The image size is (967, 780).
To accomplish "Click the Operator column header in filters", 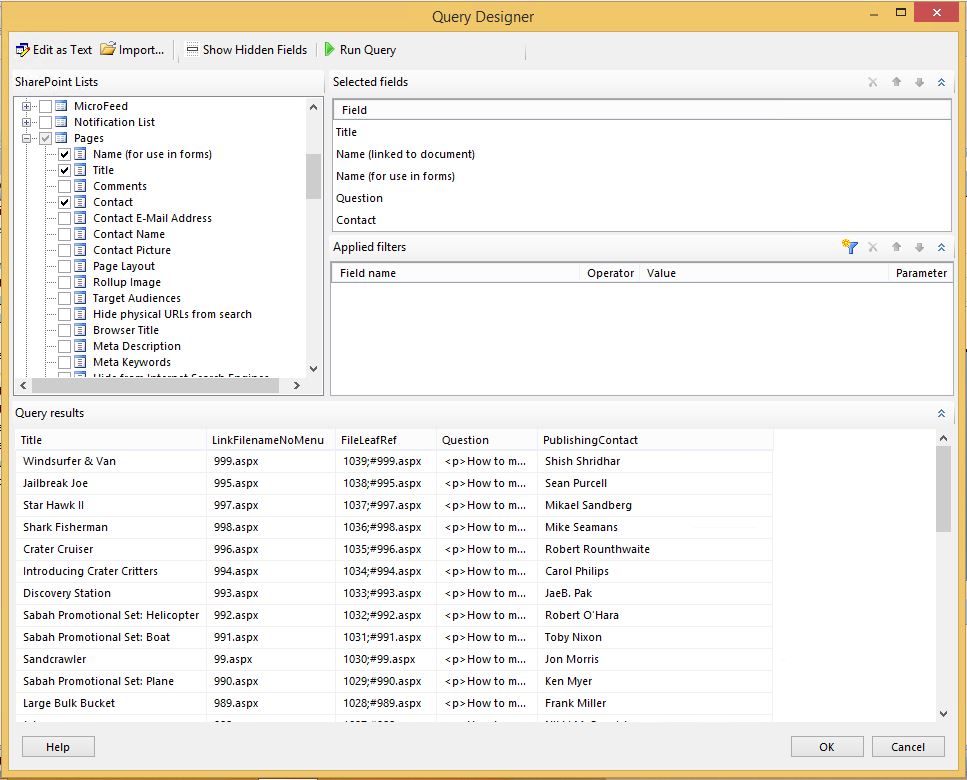I will click(610, 273).
